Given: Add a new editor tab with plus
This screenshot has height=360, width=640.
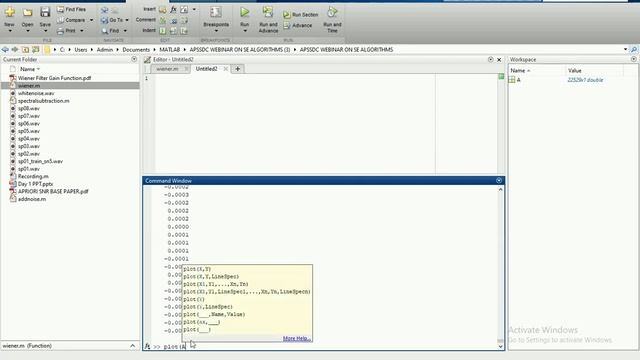Looking at the screenshot, I should [x=238, y=69].
